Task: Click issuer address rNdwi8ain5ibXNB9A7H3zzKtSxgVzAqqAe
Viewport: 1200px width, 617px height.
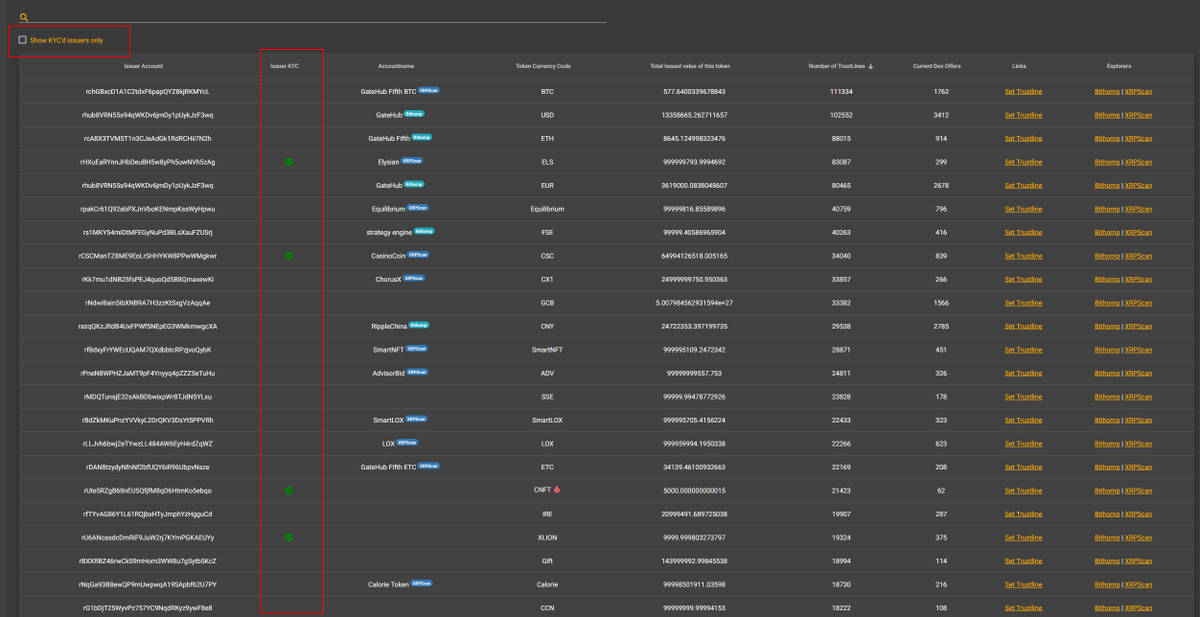Action: pos(147,303)
